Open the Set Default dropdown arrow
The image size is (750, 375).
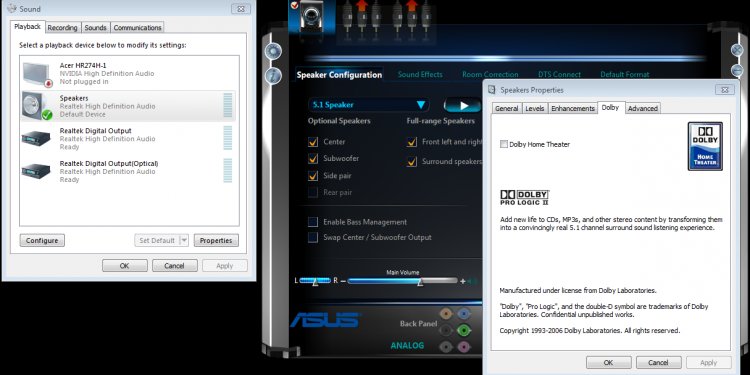click(184, 240)
